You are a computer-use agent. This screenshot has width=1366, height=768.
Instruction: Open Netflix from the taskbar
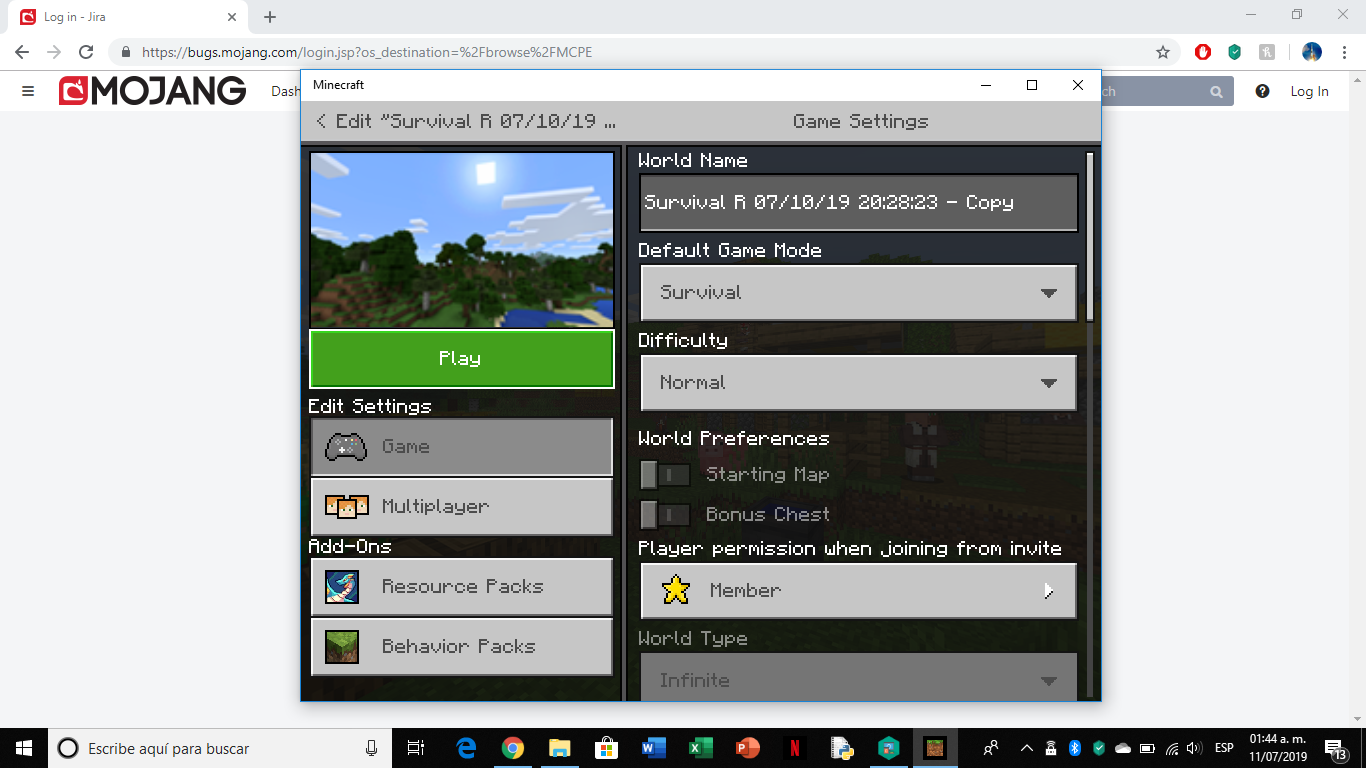pyautogui.click(x=794, y=748)
